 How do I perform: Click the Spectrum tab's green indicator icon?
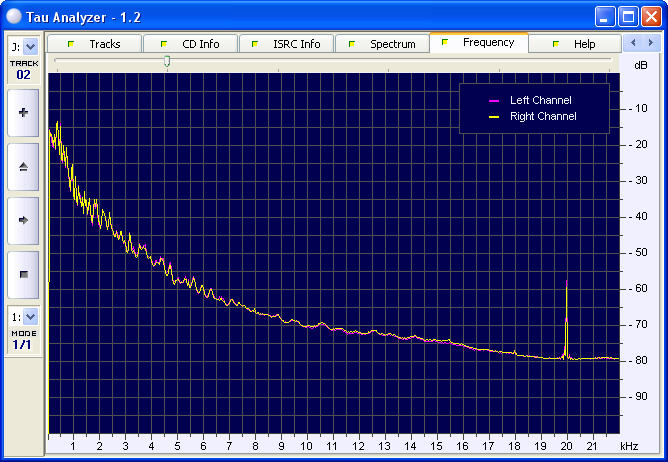pyautogui.click(x=352, y=43)
